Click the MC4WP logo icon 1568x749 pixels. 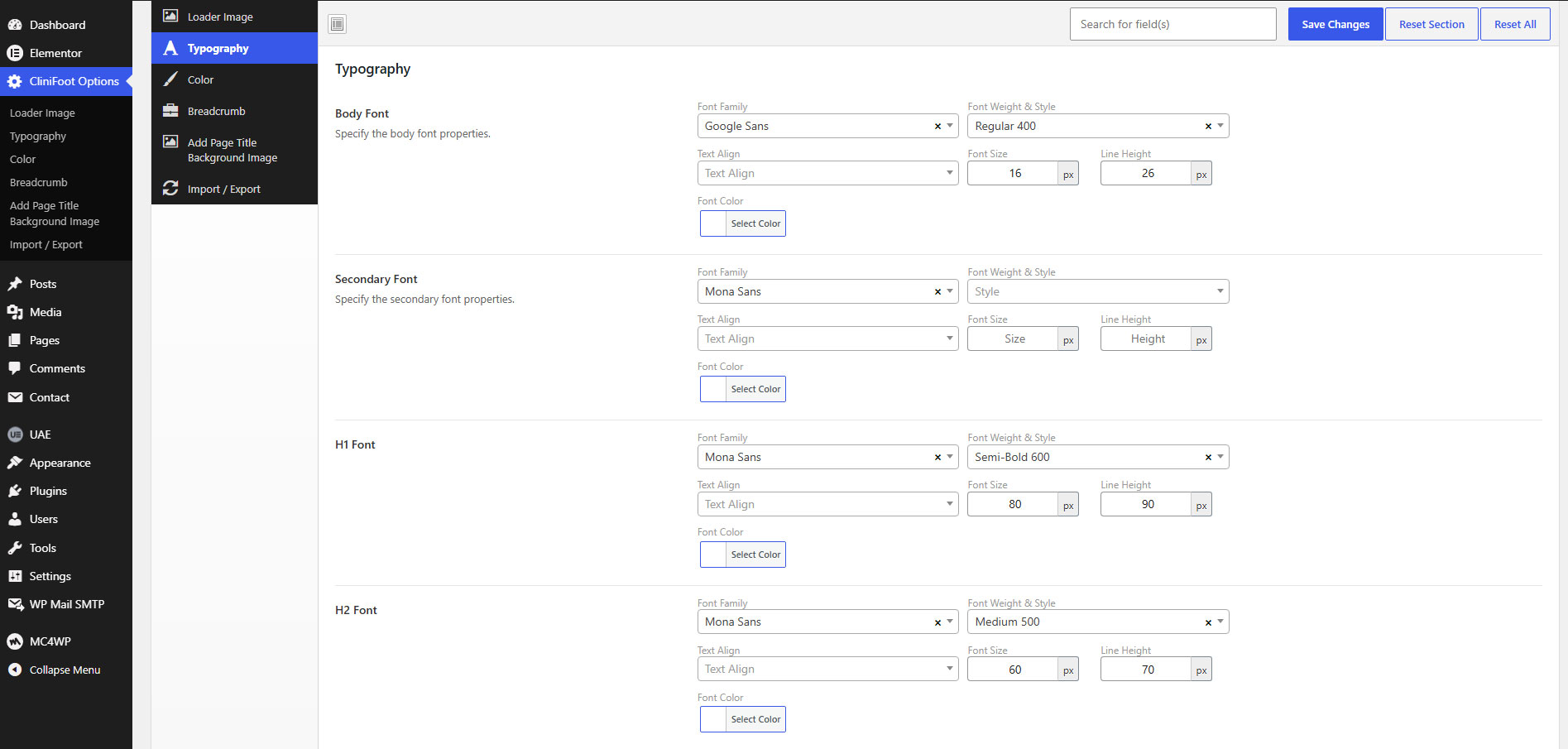[x=15, y=641]
